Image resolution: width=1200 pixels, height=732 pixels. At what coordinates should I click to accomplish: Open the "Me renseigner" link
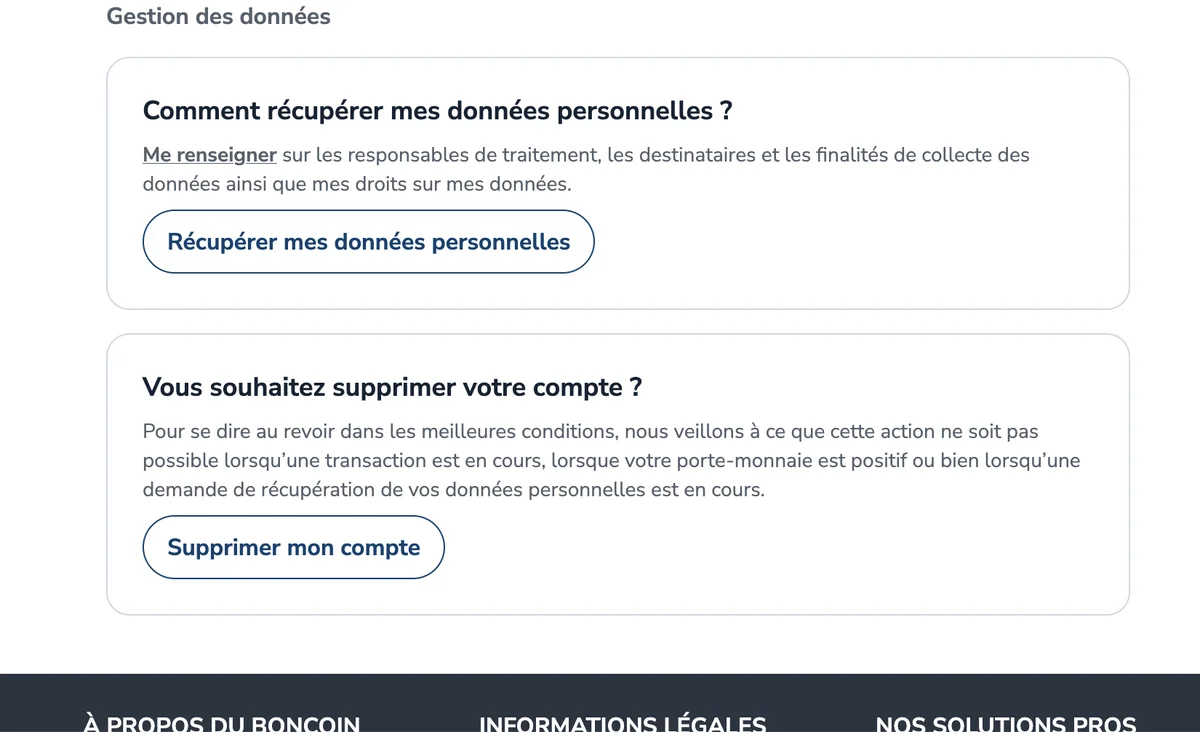click(x=209, y=155)
